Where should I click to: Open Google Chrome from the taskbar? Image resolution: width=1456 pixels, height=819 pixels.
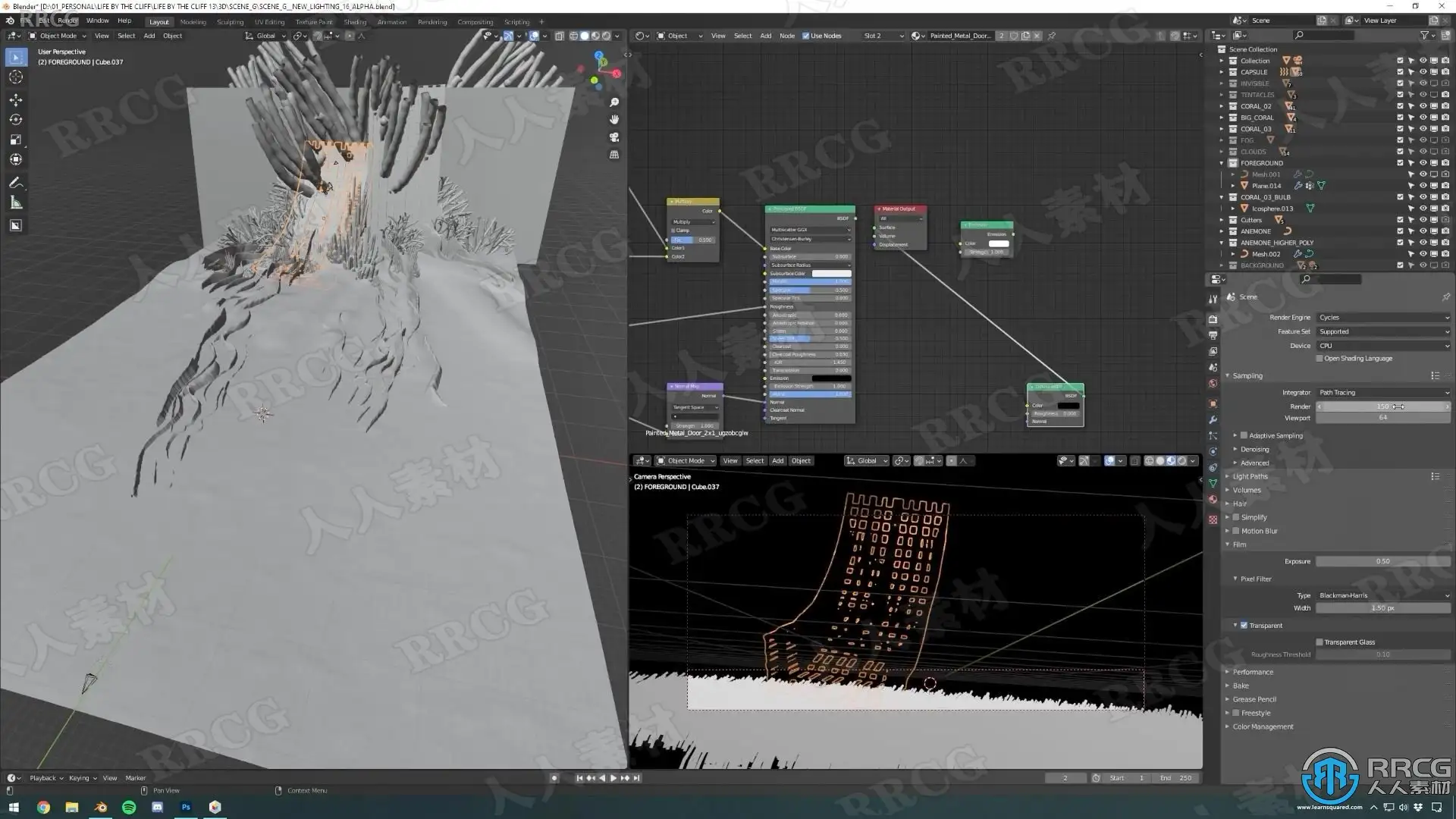(43, 807)
